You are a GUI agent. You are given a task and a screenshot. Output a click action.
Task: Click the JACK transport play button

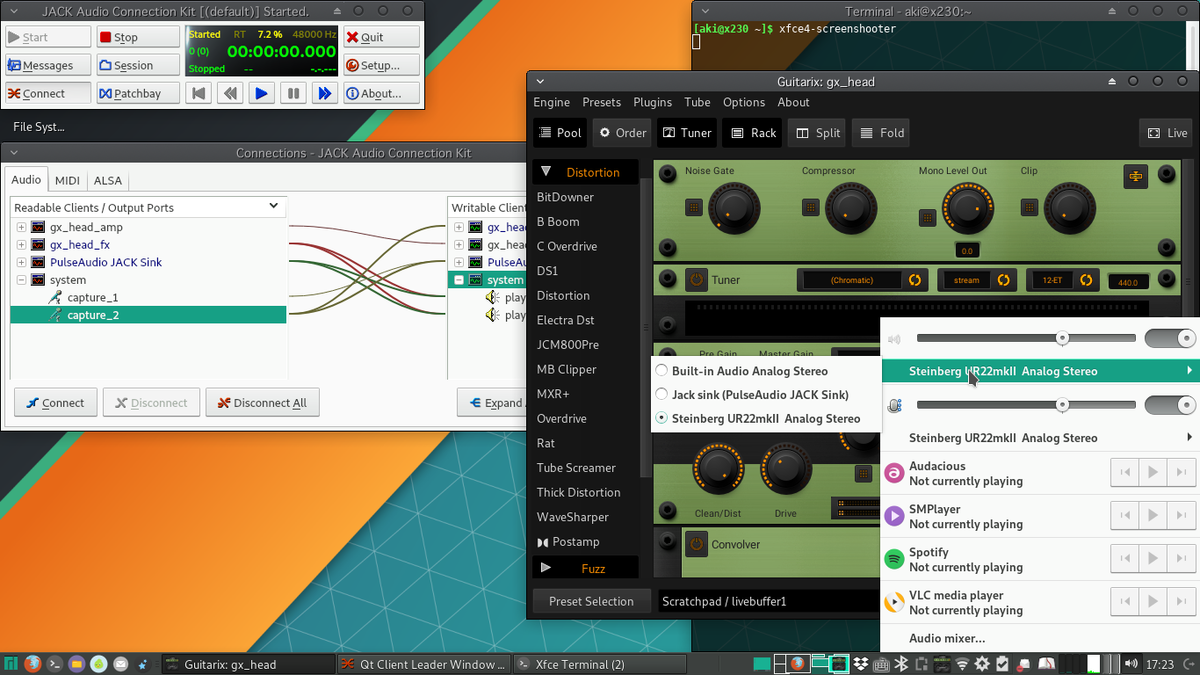coord(261,93)
